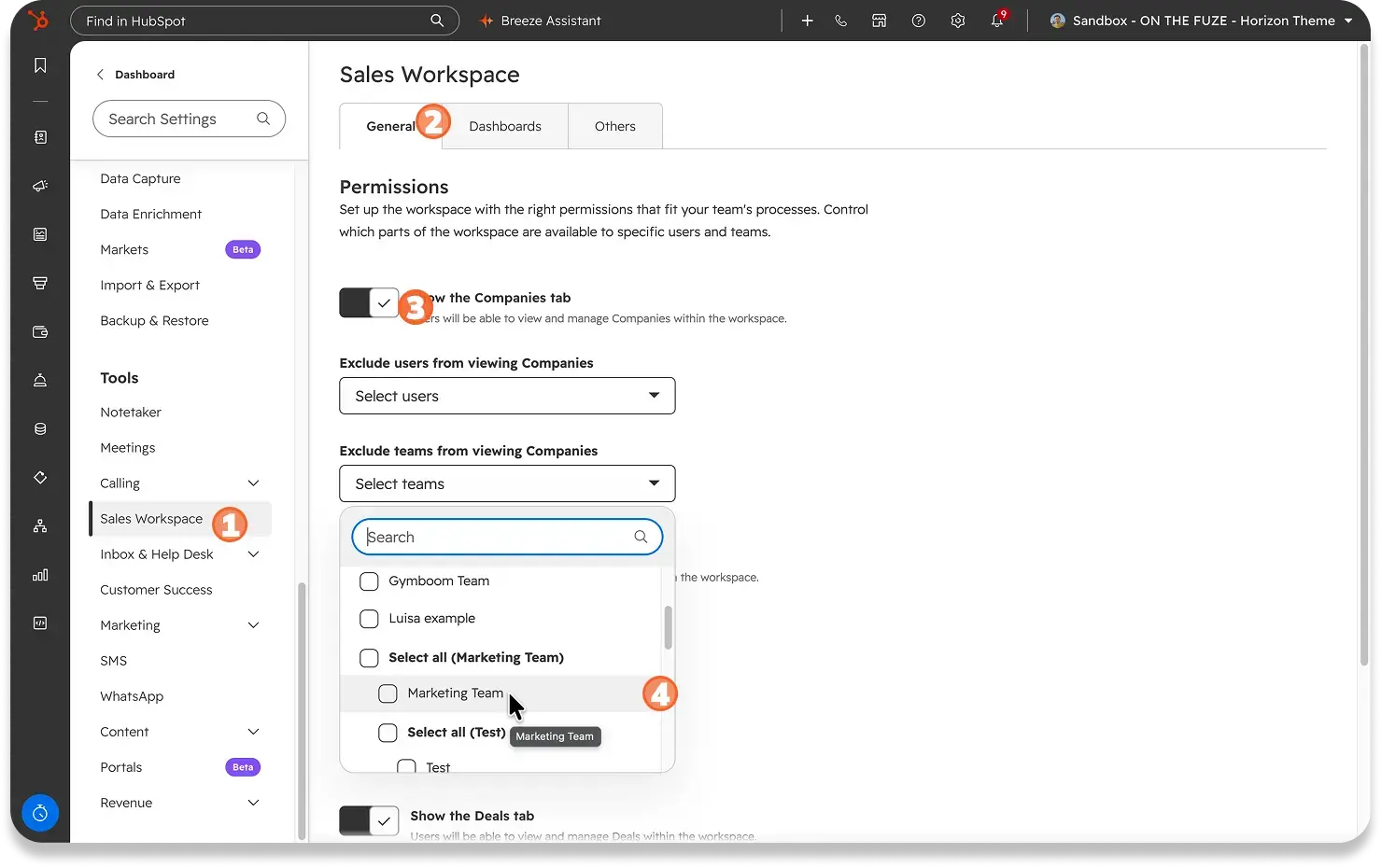
Task: Open the notifications bell
Action: tap(997, 21)
